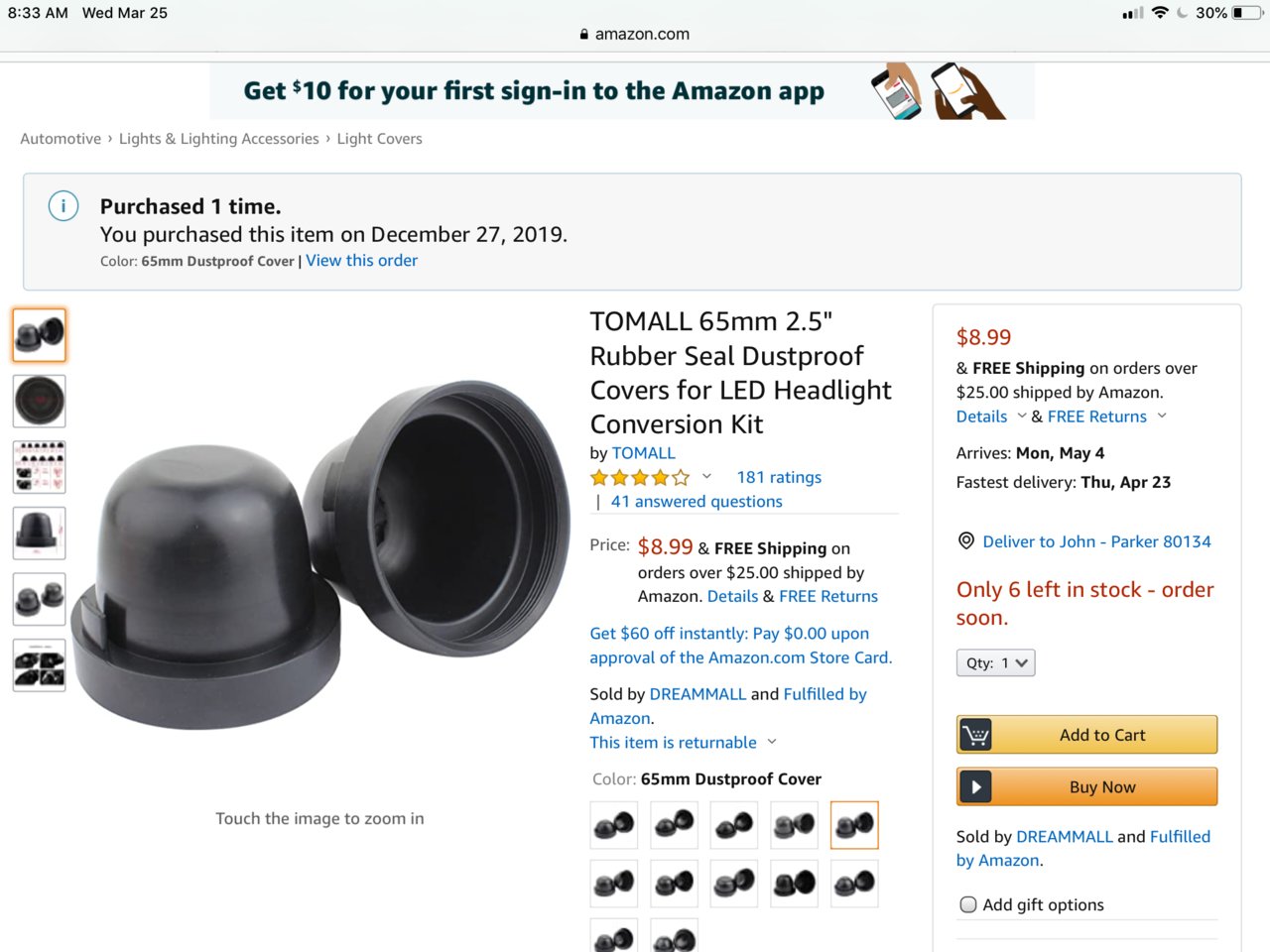Select the first color option swatch
Viewport: 1270px width, 952px height.
click(614, 825)
